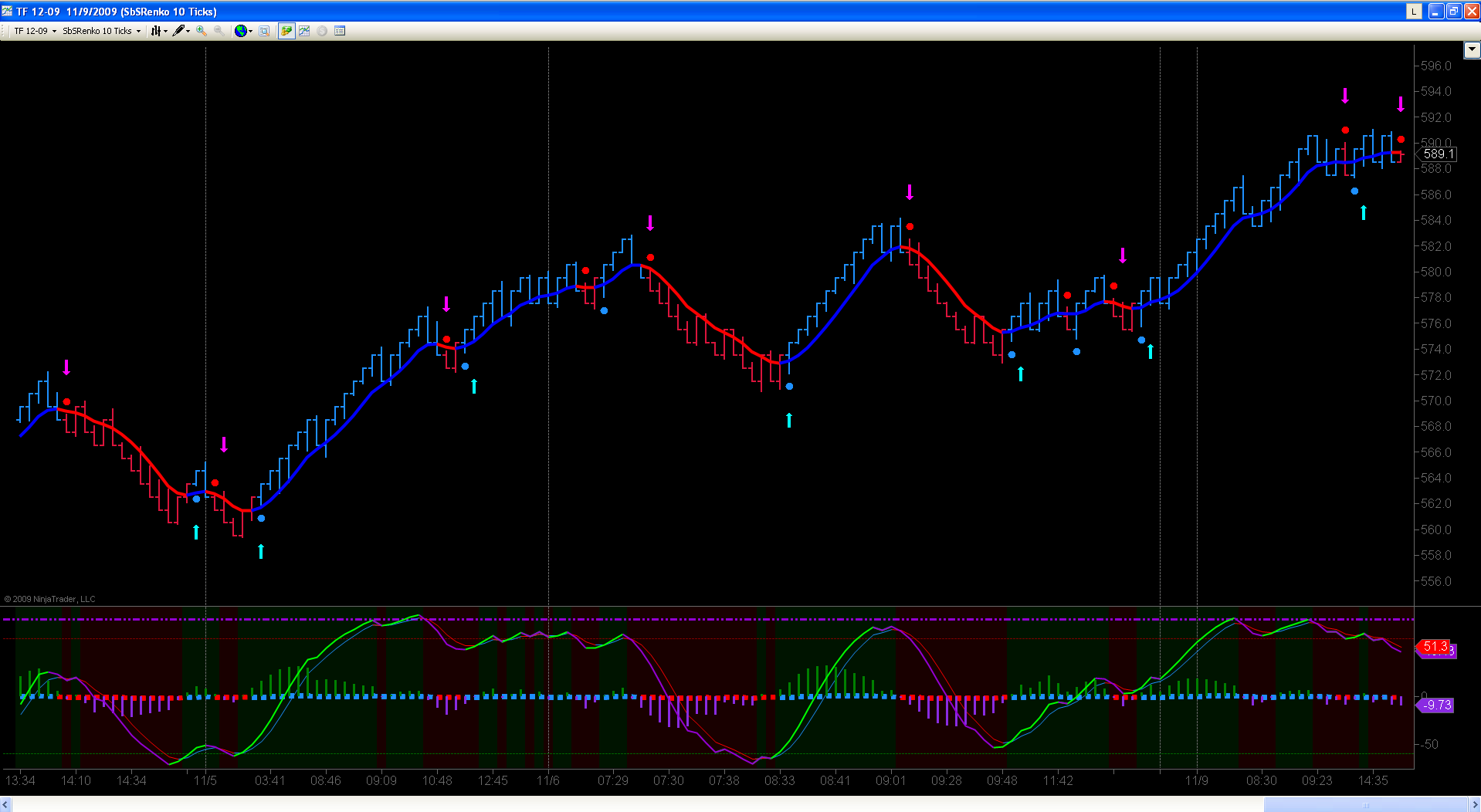Click the window title TF 12-09 11/9/2009 text
The image size is (1481, 812).
pyautogui.click(x=117, y=12)
